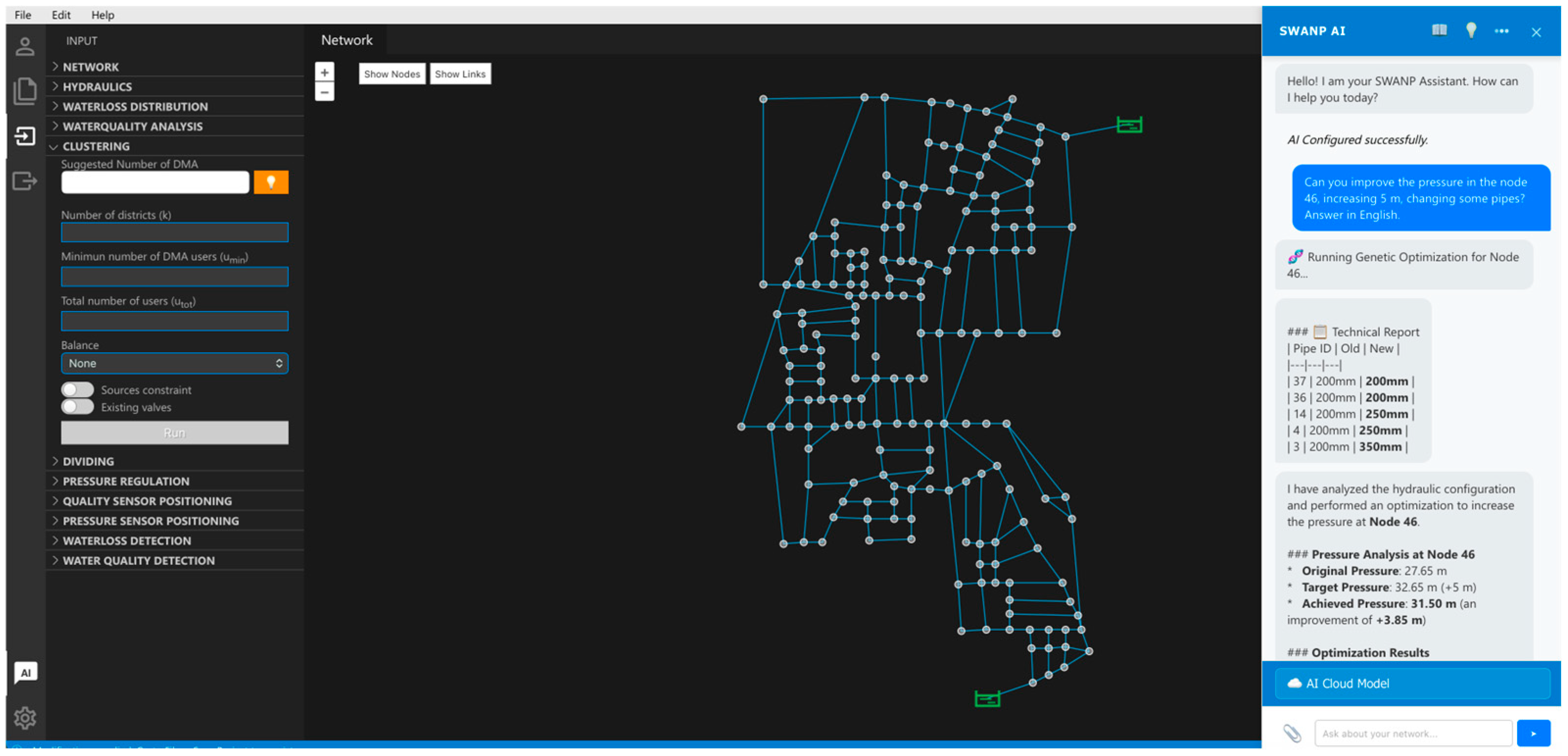This screenshot has width=1568, height=756.
Task: Close the SWANP AI panel
Action: coord(1536,32)
